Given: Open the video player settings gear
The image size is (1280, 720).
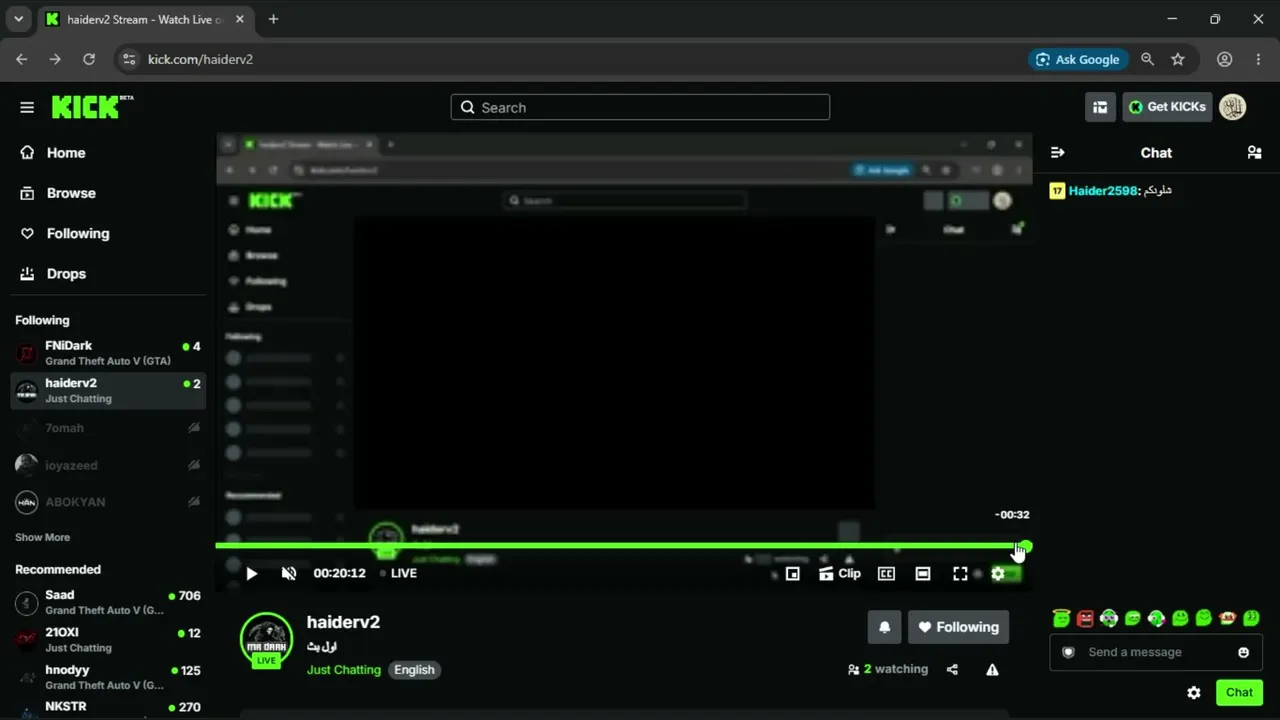Looking at the screenshot, I should pyautogui.click(x=997, y=573).
